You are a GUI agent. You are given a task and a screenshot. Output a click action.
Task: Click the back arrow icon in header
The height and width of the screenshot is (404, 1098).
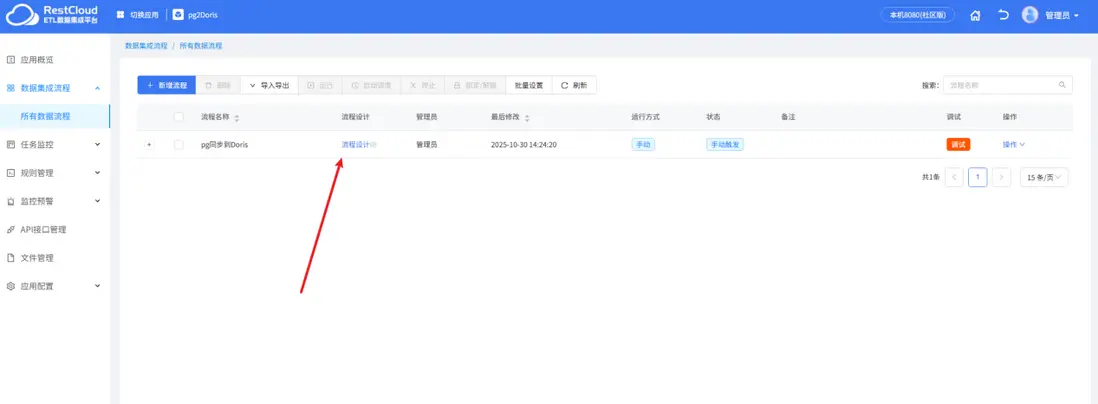1003,15
